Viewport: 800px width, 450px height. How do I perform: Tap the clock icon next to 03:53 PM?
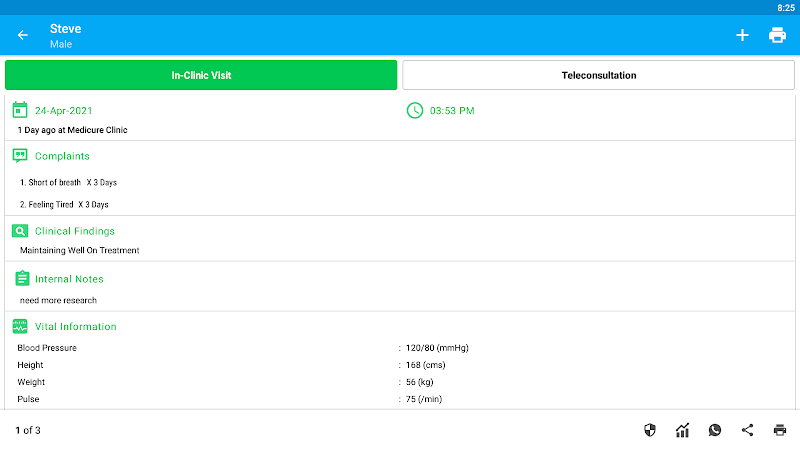[x=415, y=110]
